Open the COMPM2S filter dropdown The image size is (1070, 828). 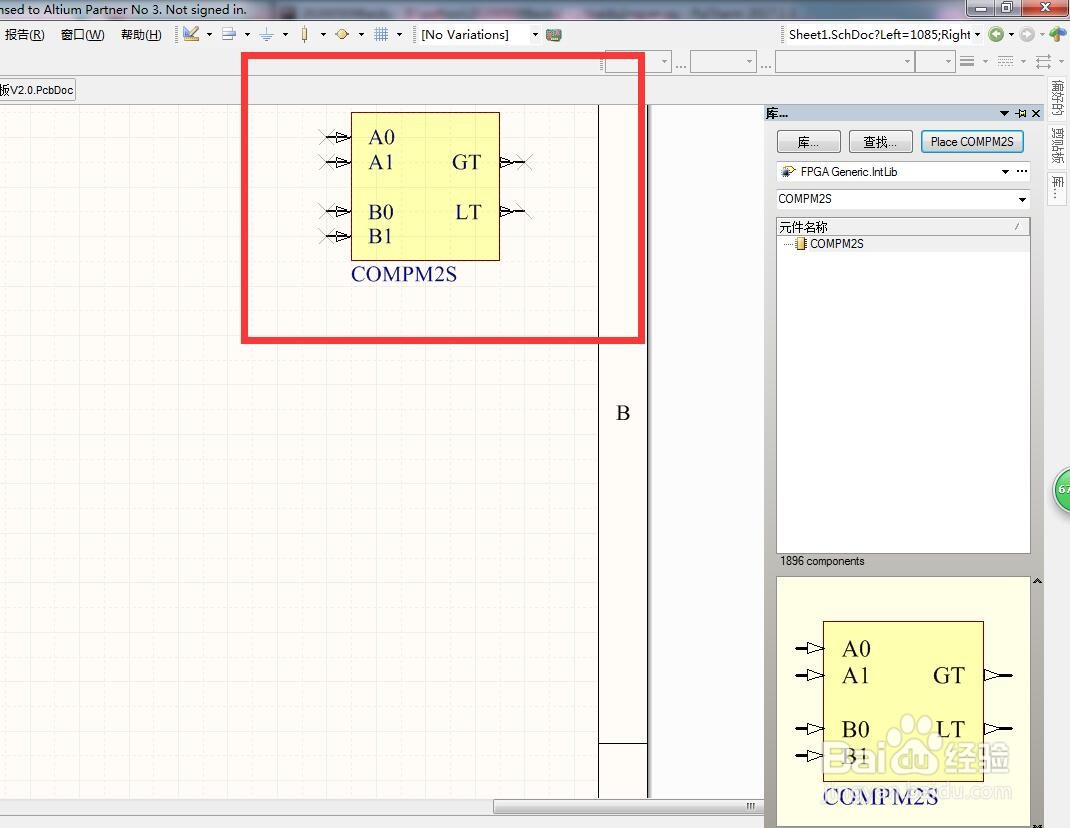[1022, 199]
